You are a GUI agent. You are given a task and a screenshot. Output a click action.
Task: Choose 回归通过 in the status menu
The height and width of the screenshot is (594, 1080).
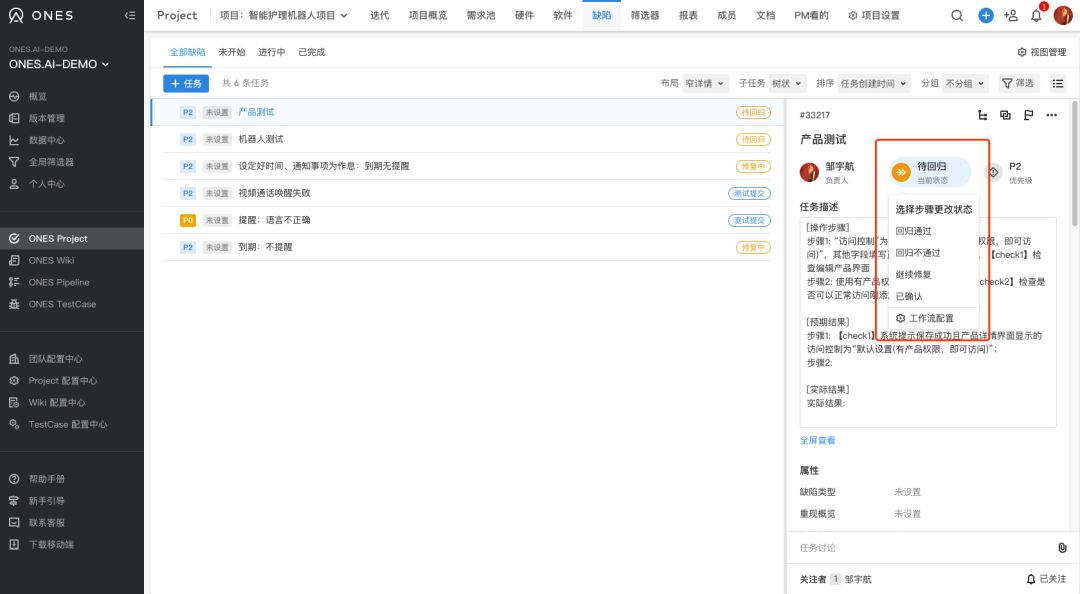click(933, 232)
